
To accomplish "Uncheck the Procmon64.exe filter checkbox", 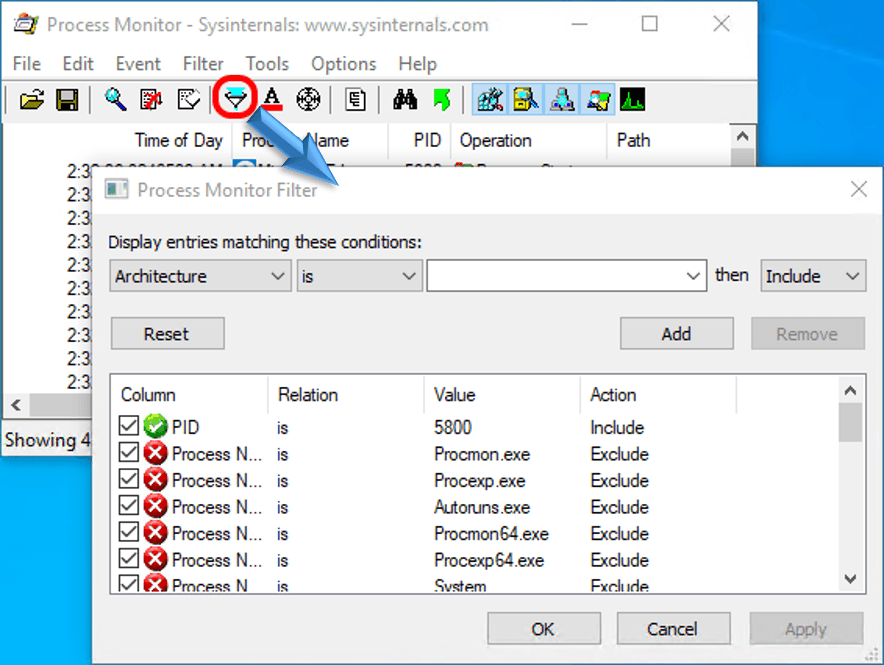I will [x=129, y=531].
